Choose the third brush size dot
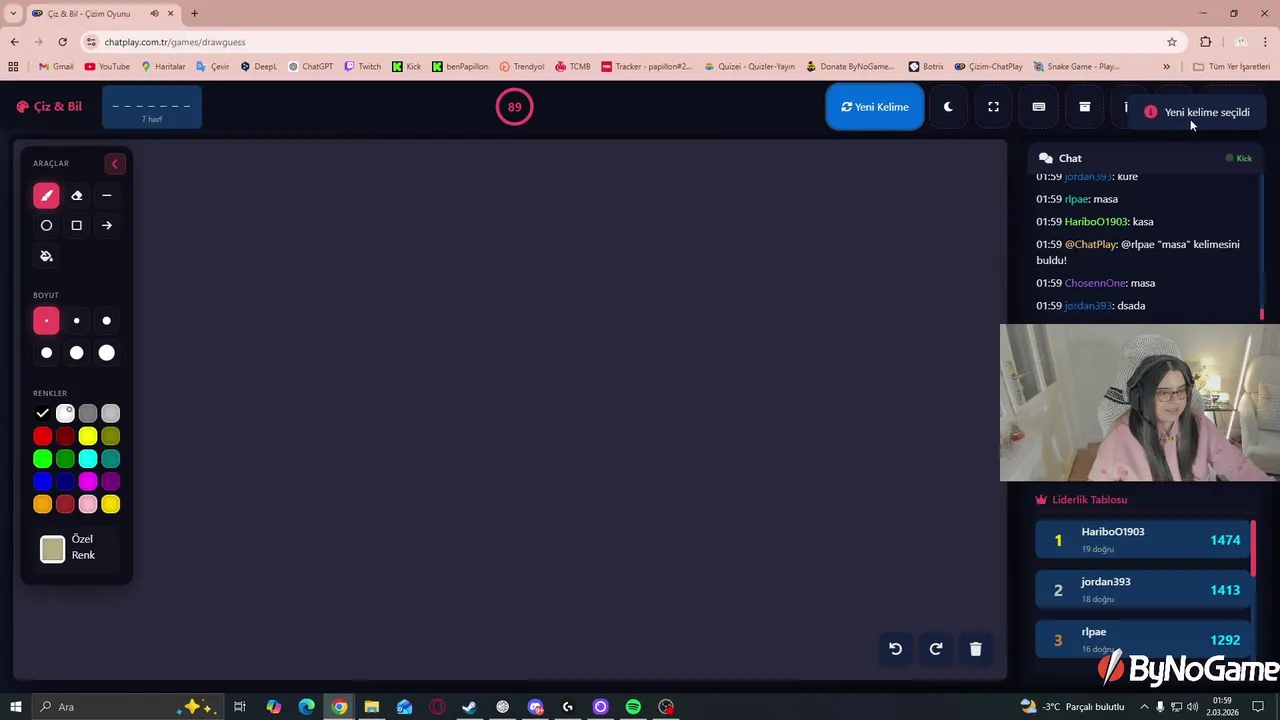 pos(106,321)
